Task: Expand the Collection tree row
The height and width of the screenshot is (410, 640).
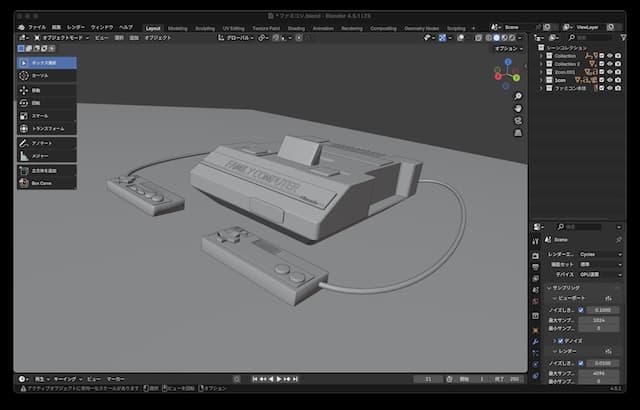Action: pyautogui.click(x=542, y=56)
